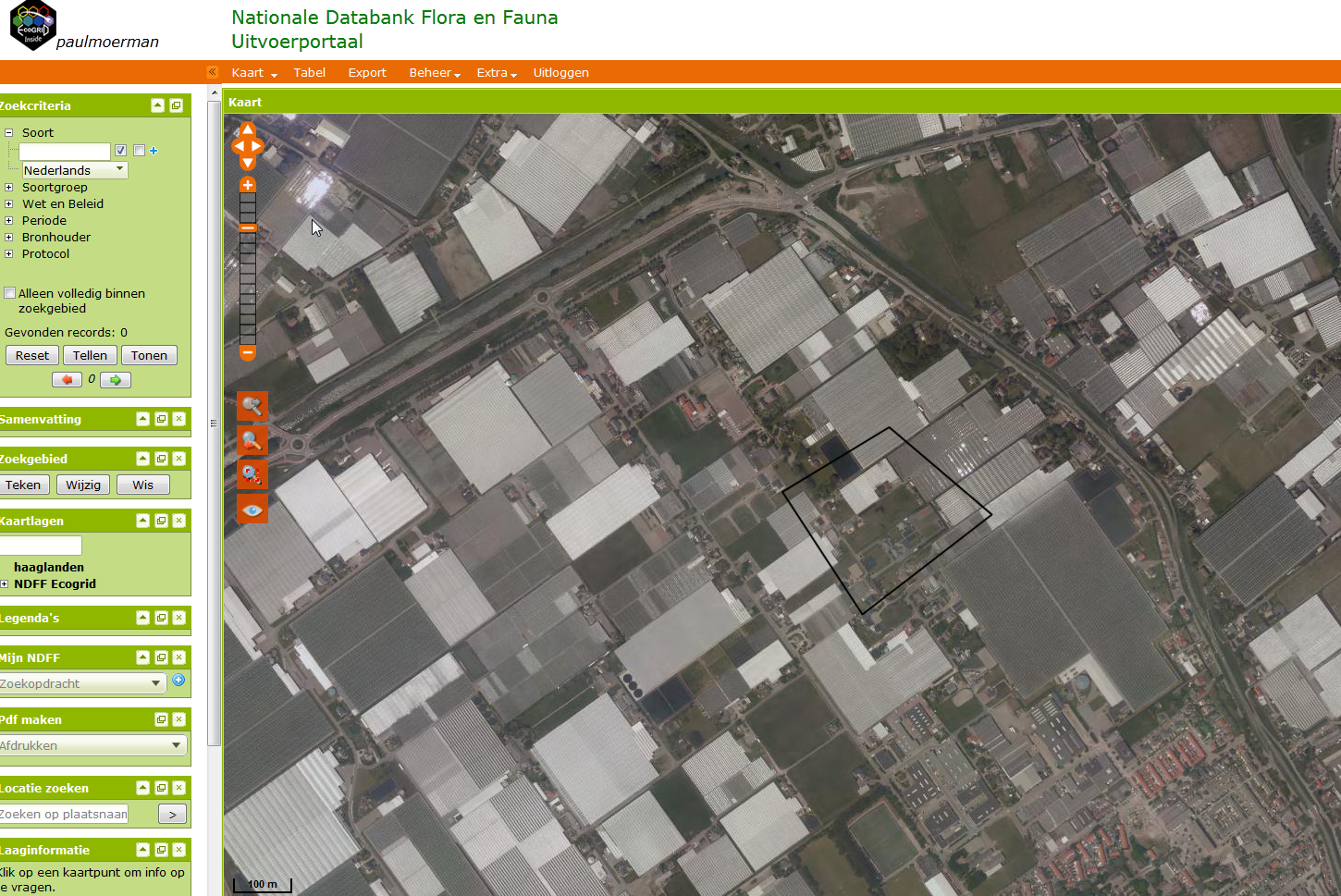Open the Tabel view
The image size is (1341, 896).
click(x=309, y=72)
